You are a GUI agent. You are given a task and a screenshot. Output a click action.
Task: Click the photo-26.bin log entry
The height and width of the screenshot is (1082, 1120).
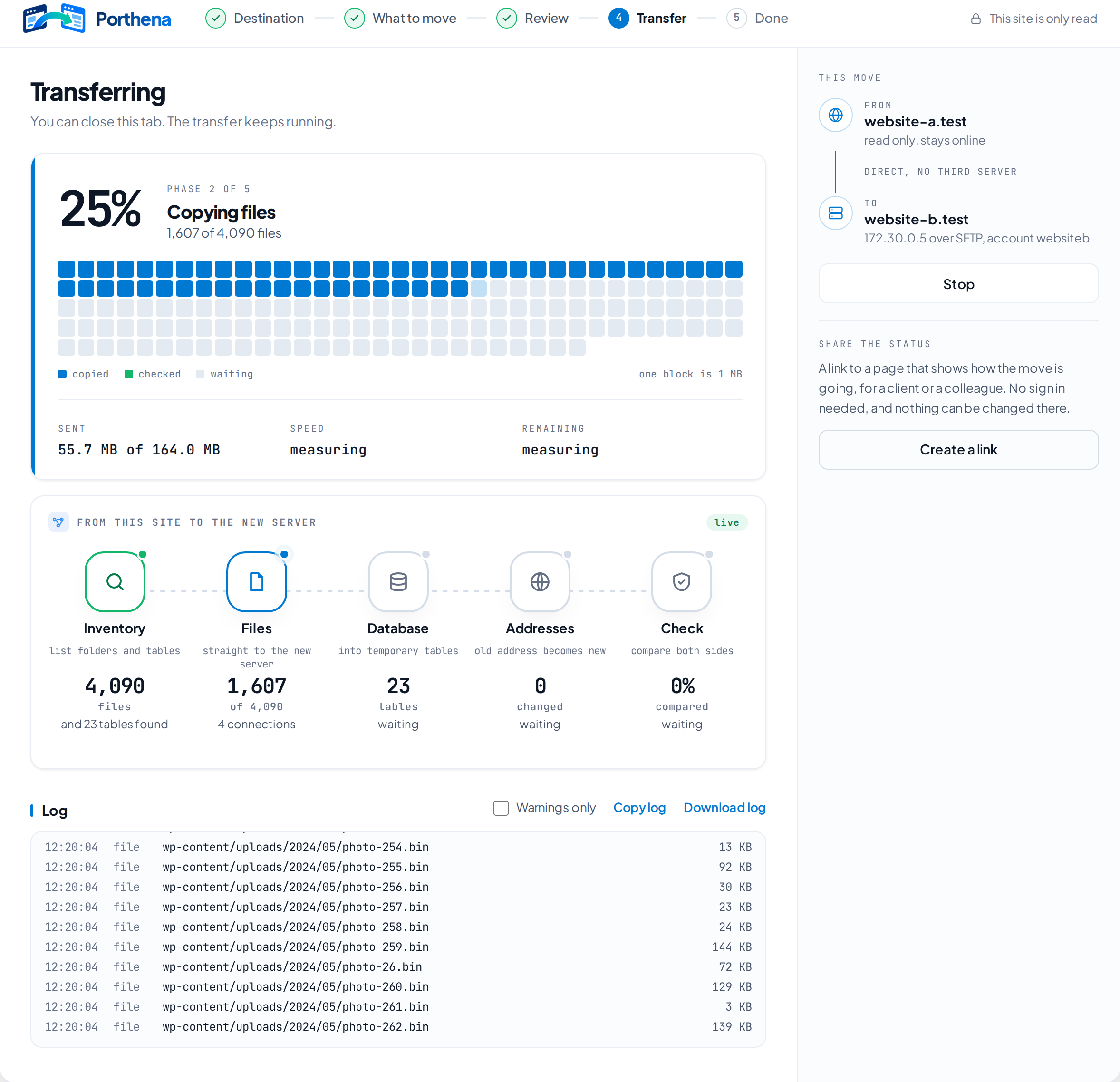point(398,966)
